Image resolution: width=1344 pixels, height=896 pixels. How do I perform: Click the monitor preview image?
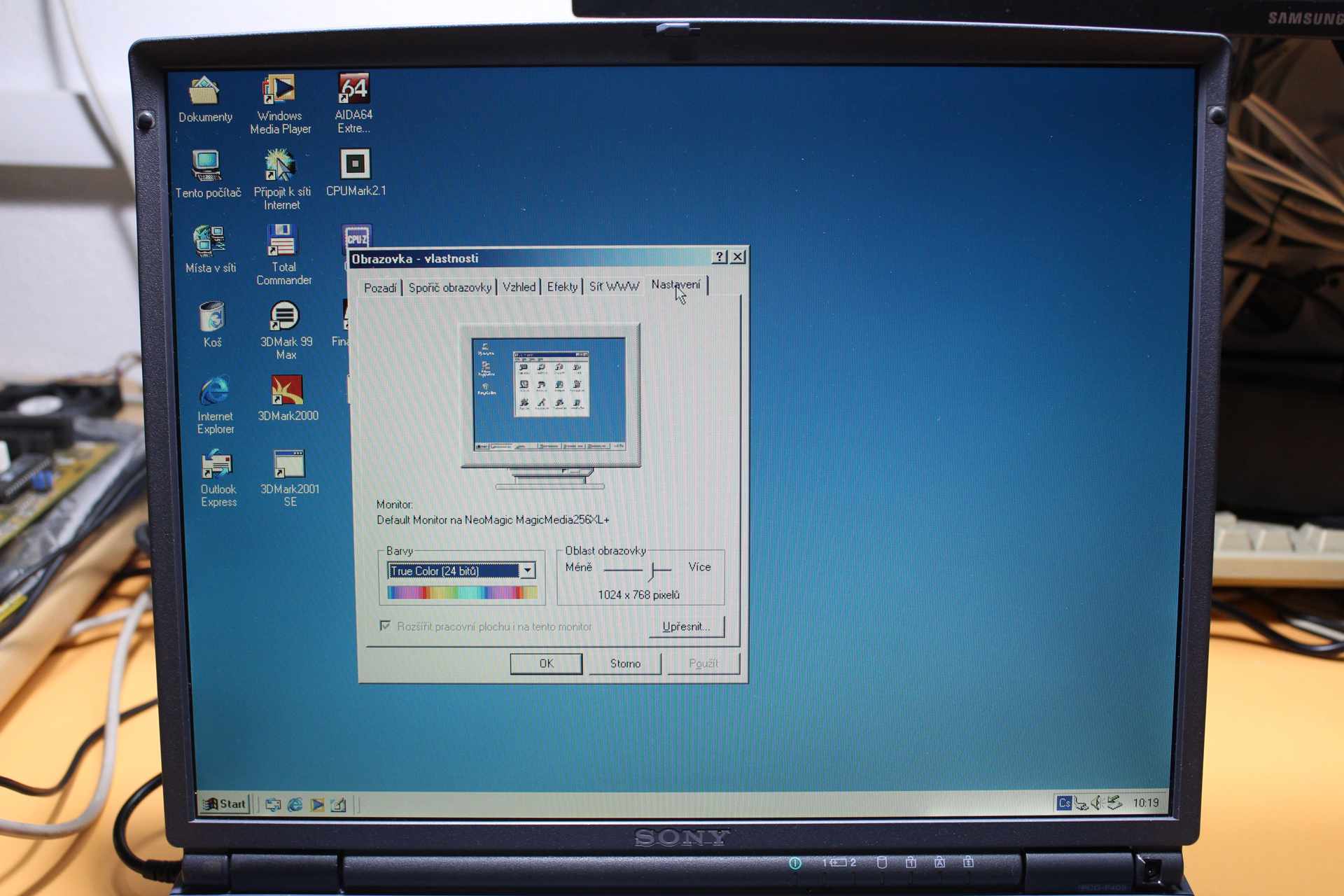coord(550,406)
